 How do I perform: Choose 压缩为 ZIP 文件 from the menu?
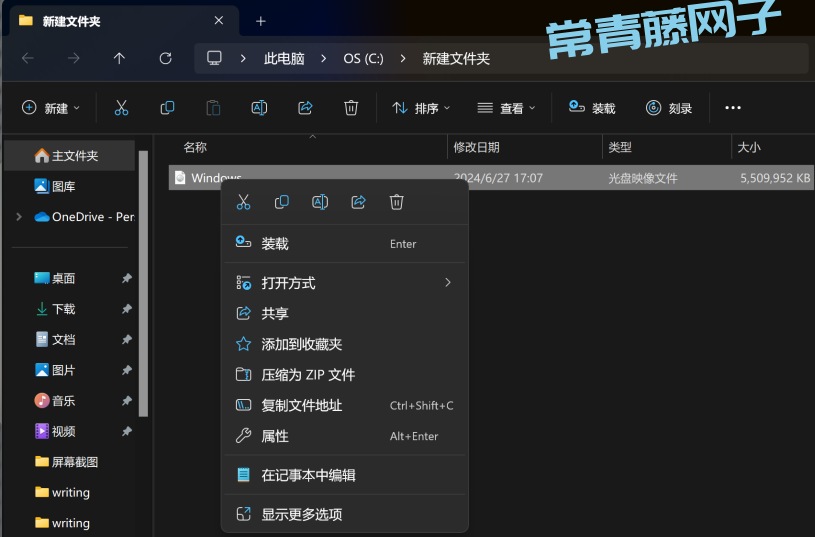pos(308,375)
